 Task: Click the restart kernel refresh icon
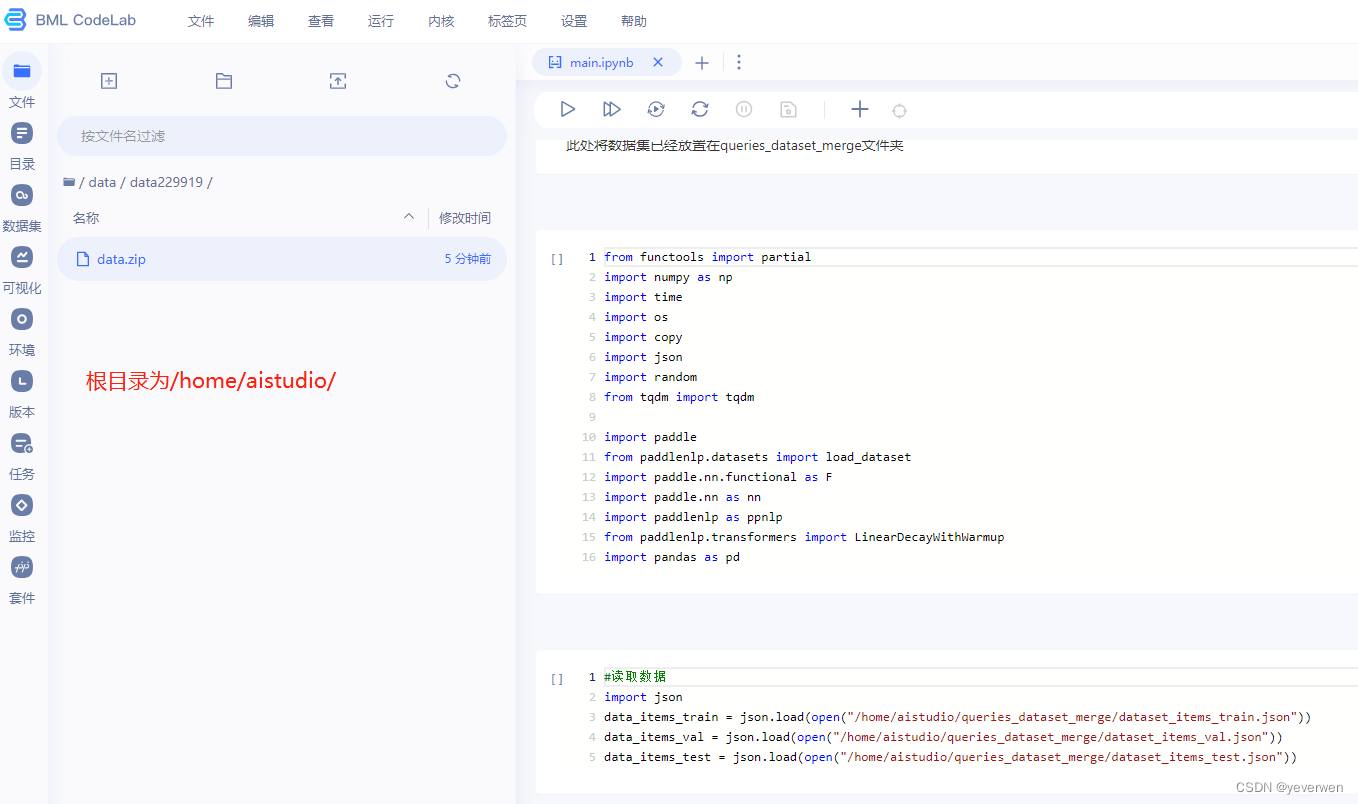point(700,109)
